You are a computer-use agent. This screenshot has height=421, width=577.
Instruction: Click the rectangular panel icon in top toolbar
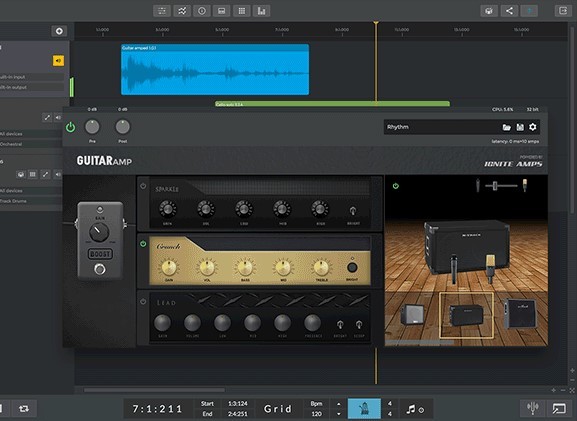(222, 11)
